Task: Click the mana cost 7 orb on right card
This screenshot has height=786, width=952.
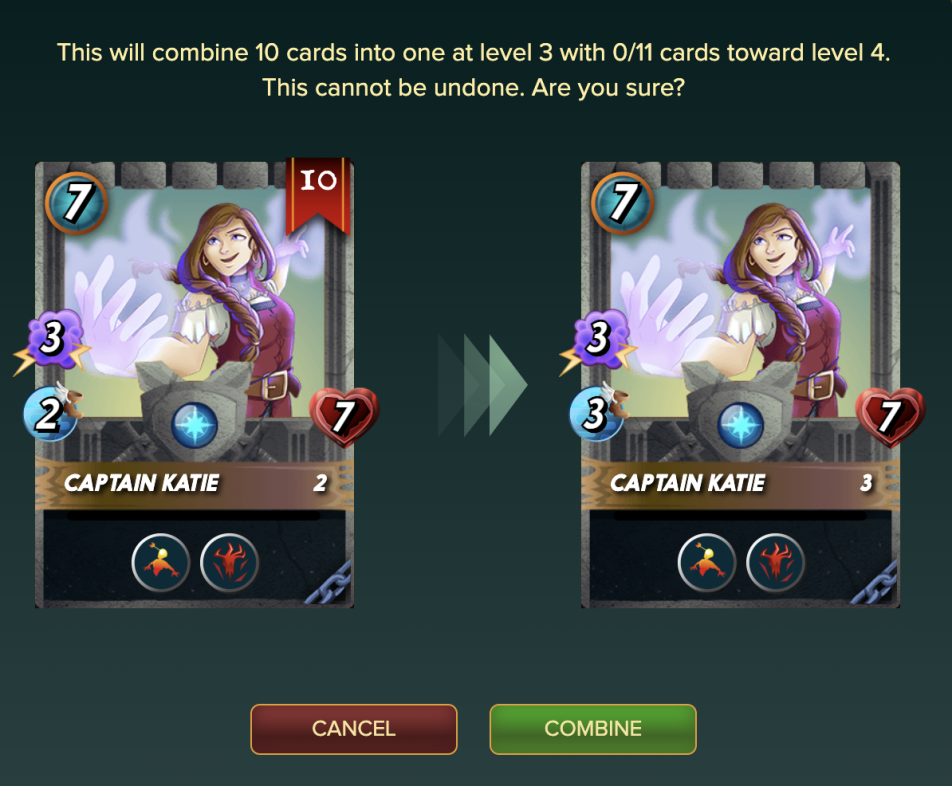Action: pyautogui.click(x=622, y=203)
